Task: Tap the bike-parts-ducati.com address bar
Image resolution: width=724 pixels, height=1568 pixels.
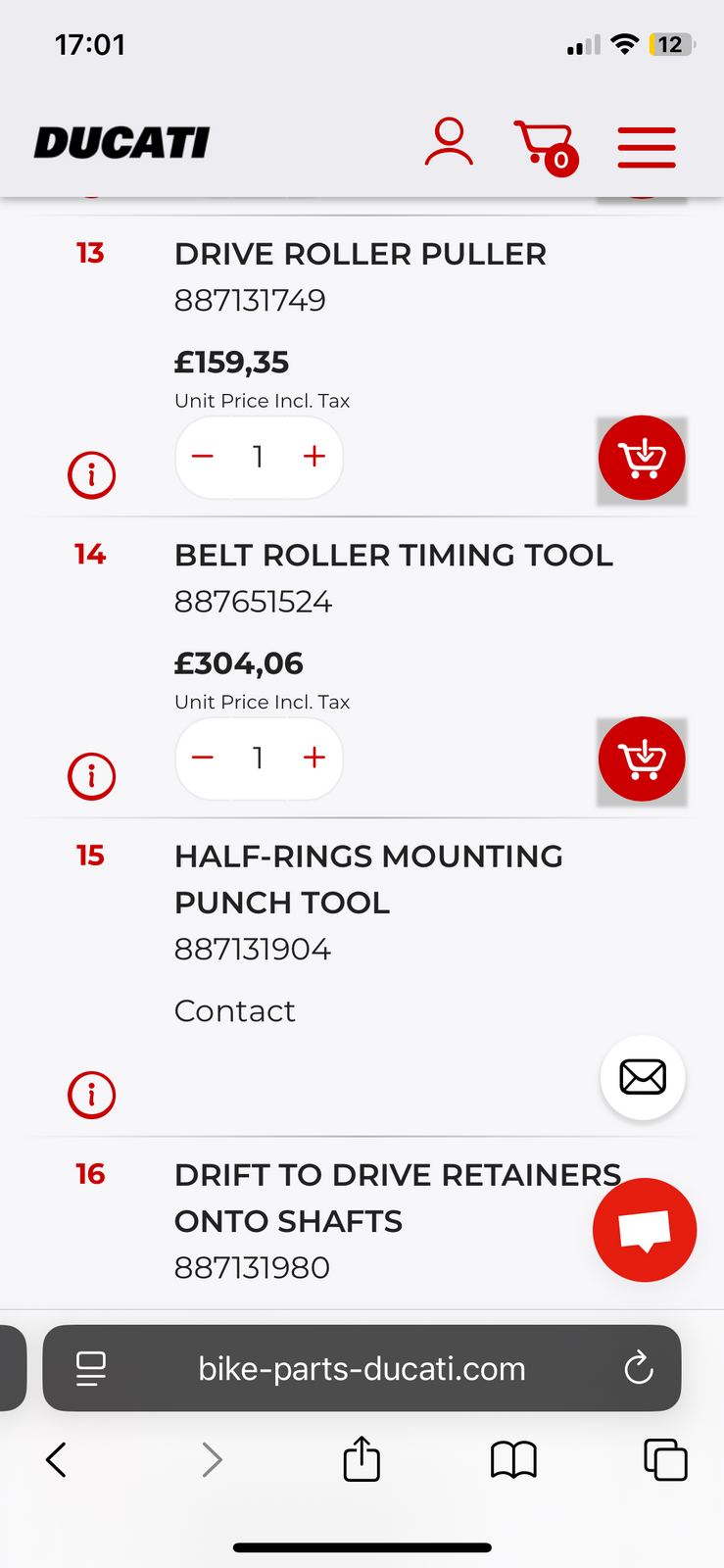Action: coord(362,1368)
